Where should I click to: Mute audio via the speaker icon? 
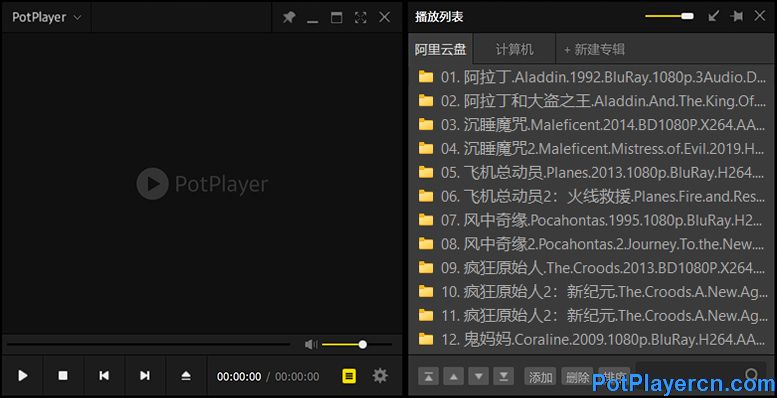point(311,344)
